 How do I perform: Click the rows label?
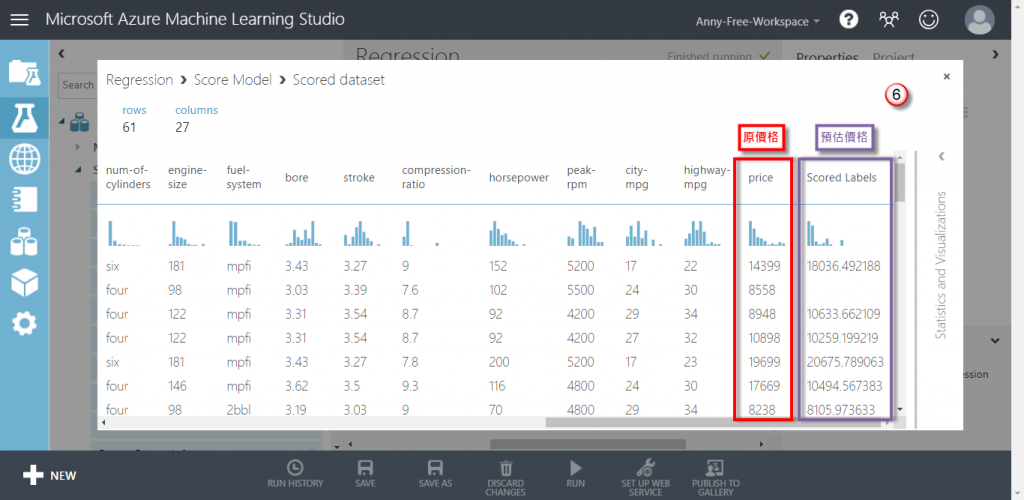point(135,110)
